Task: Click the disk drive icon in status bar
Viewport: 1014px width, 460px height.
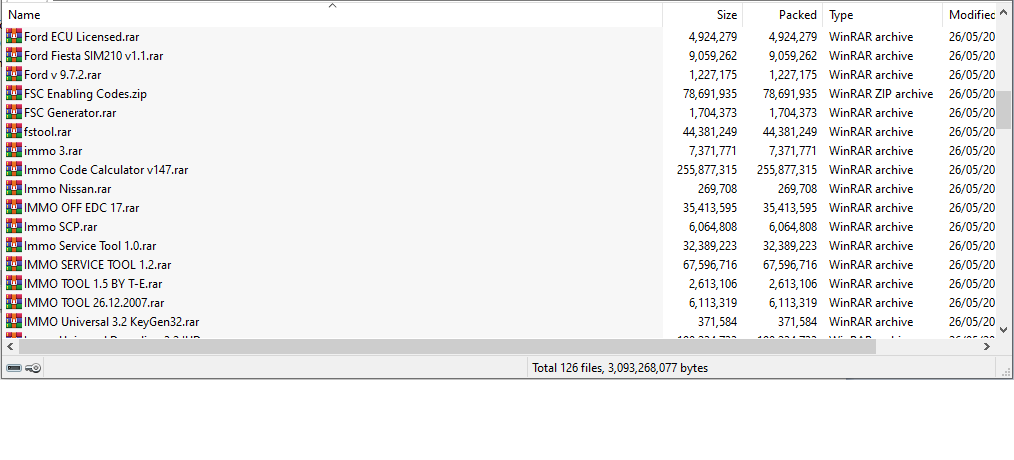Action: coord(14,368)
